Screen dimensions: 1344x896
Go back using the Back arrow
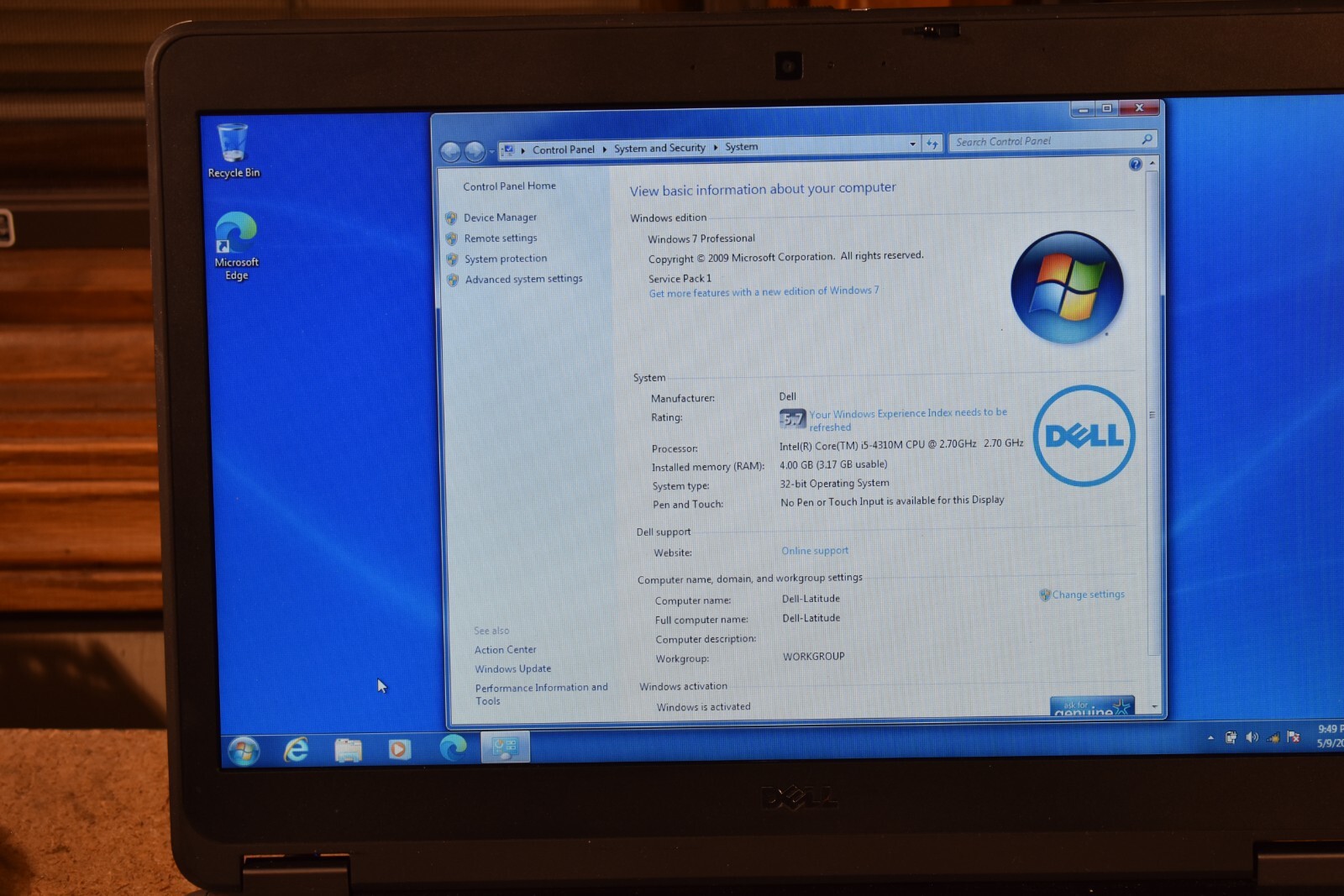(x=450, y=151)
